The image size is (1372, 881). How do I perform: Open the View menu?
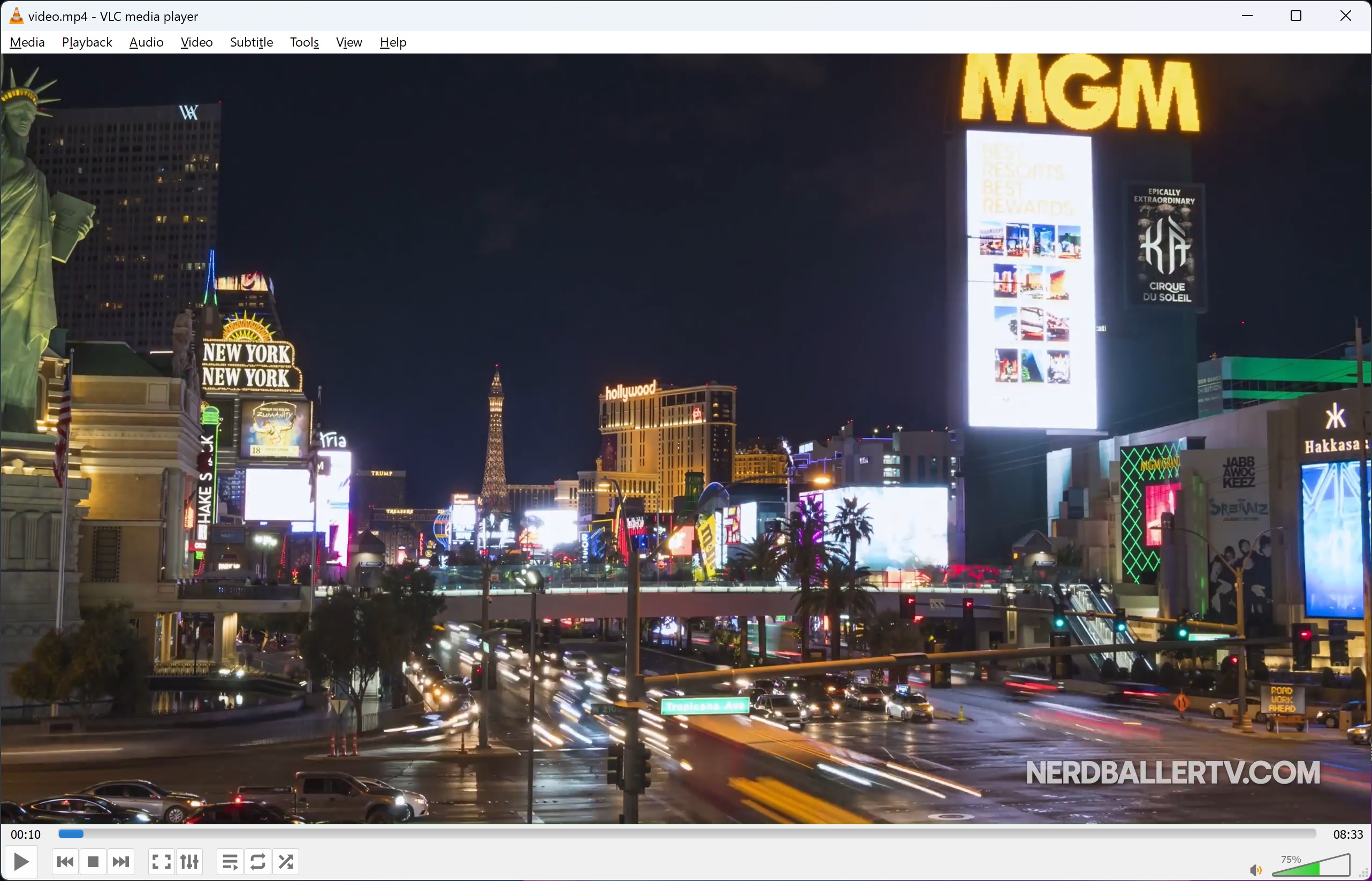click(349, 42)
